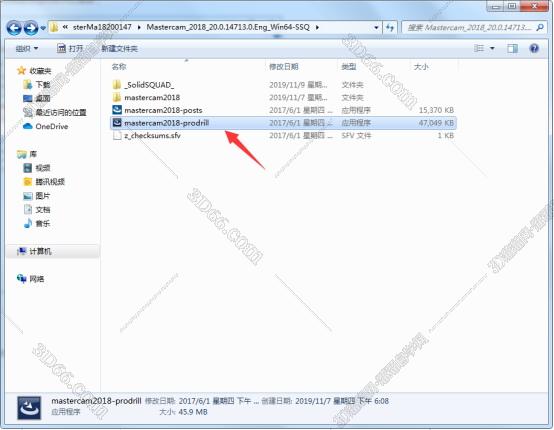Open the 音乐 Music library

[x=37, y=223]
